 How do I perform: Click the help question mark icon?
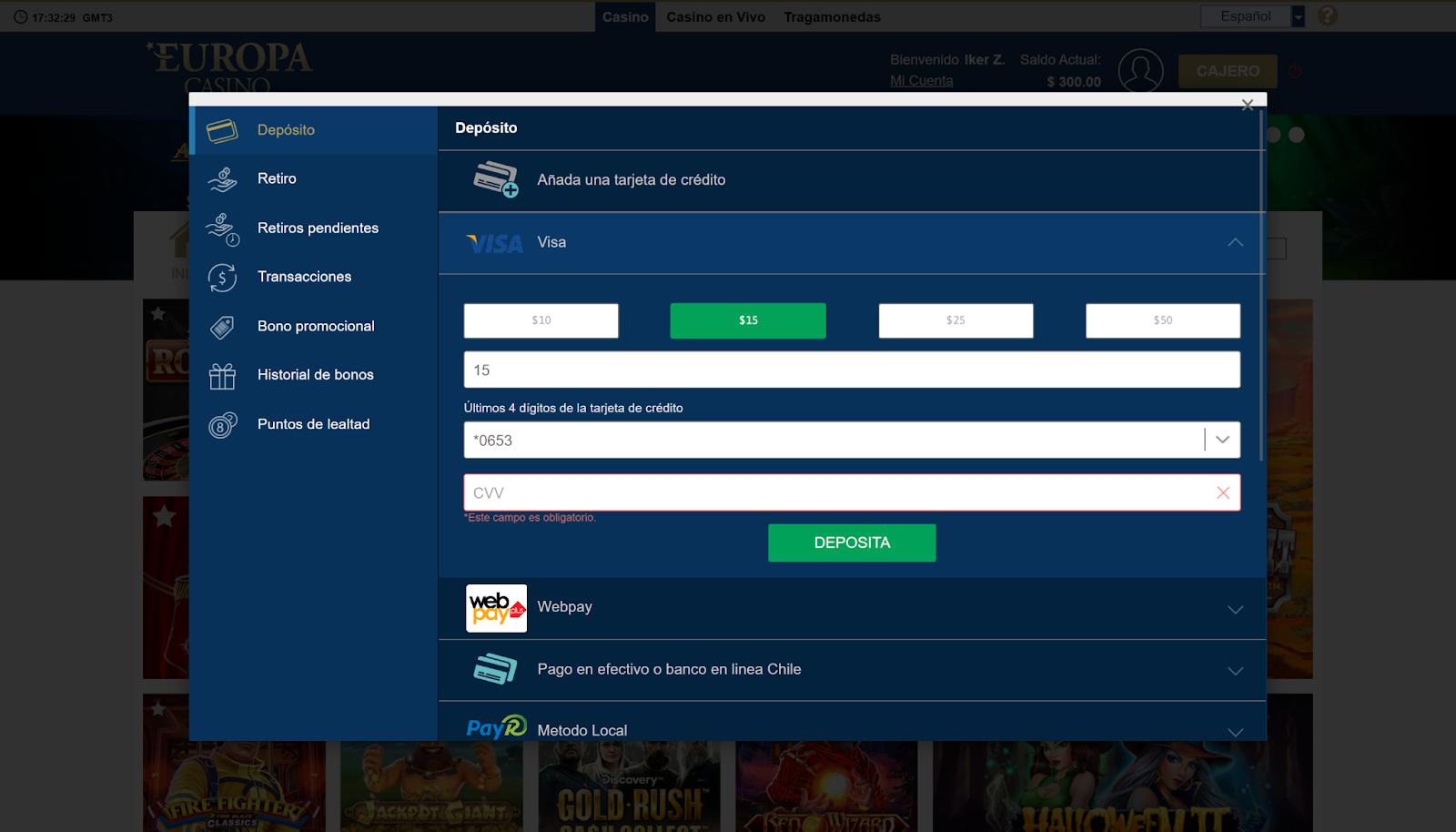[1328, 15]
